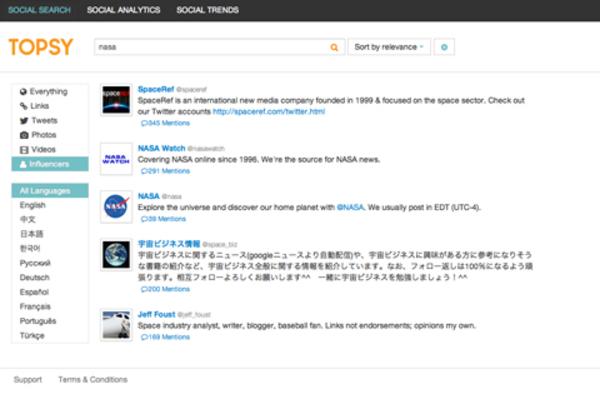Click the NASA profile avatar thumbnail

click(116, 207)
